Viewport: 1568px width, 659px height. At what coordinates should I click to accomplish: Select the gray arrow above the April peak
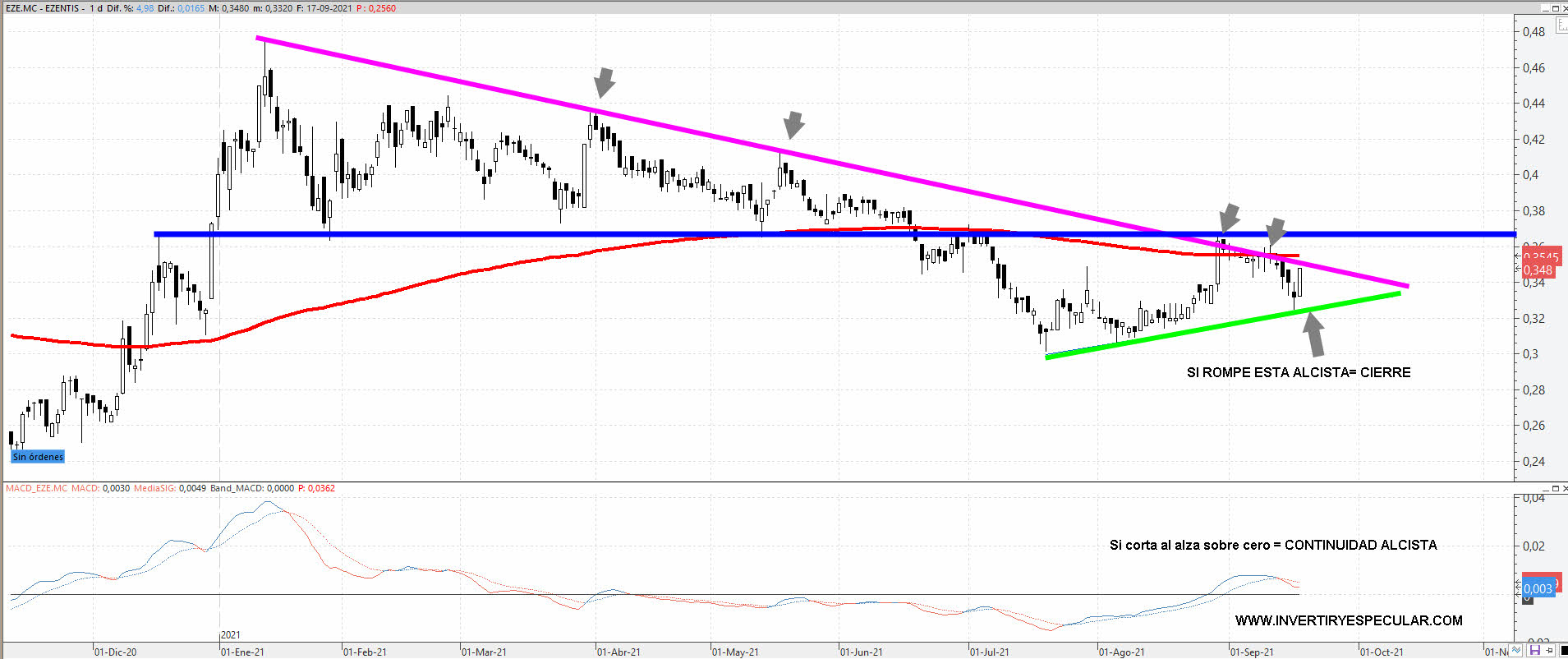pyautogui.click(x=604, y=82)
